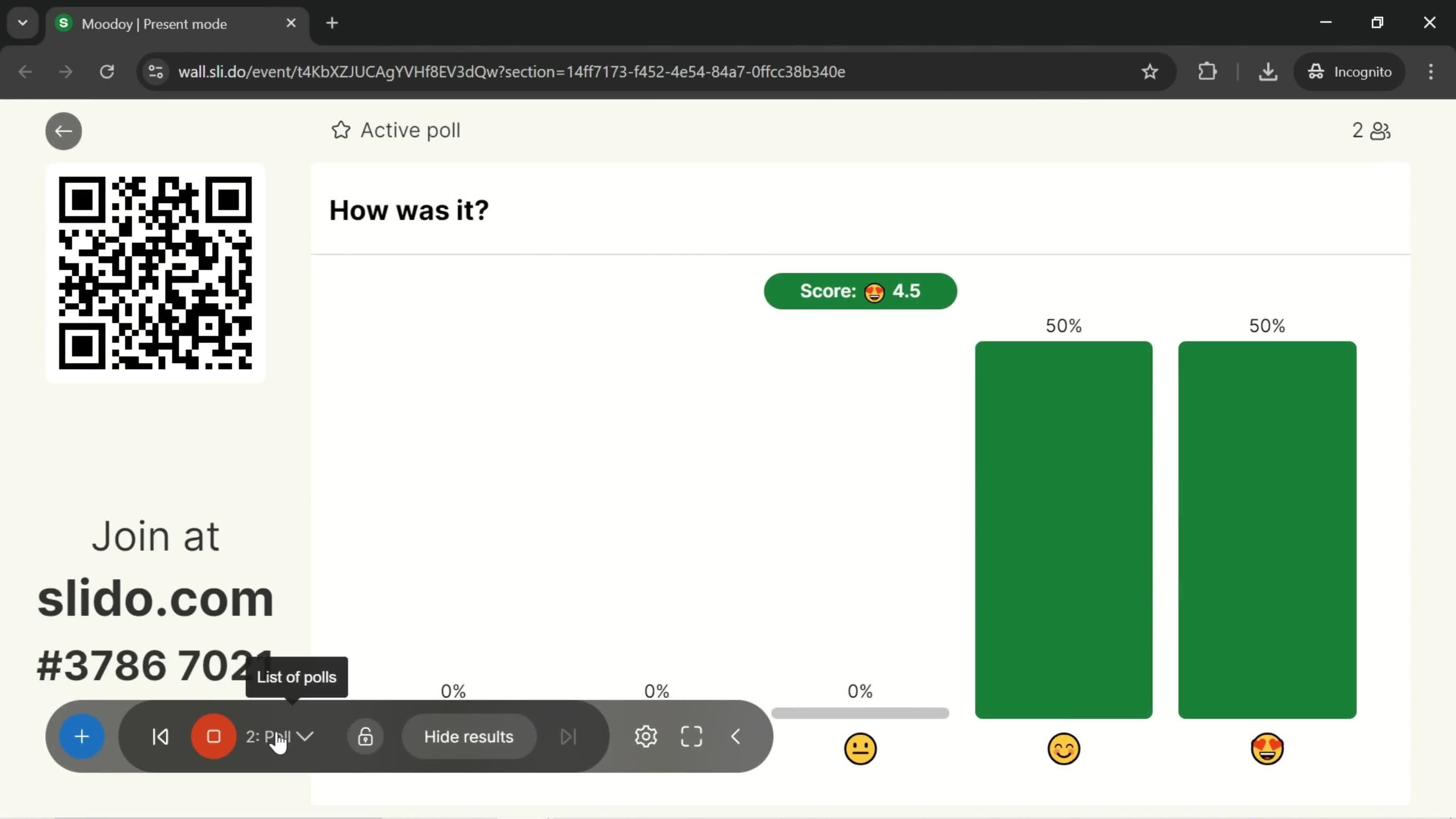Collapse the toolbar with left chevron
The height and width of the screenshot is (819, 1456).
(x=735, y=736)
